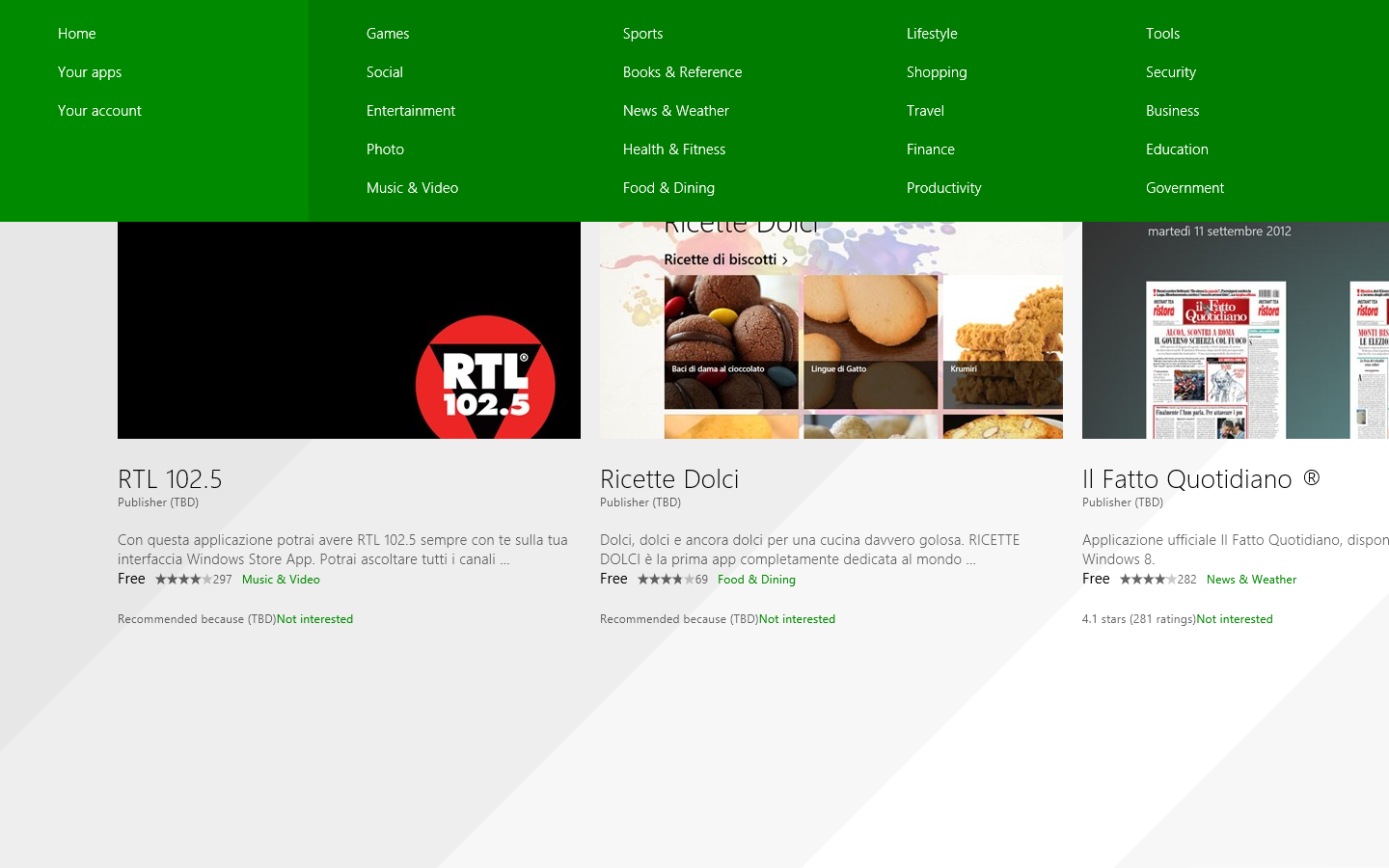
Task: Open the RTL 102.5 app screenshot
Action: [x=349, y=330]
